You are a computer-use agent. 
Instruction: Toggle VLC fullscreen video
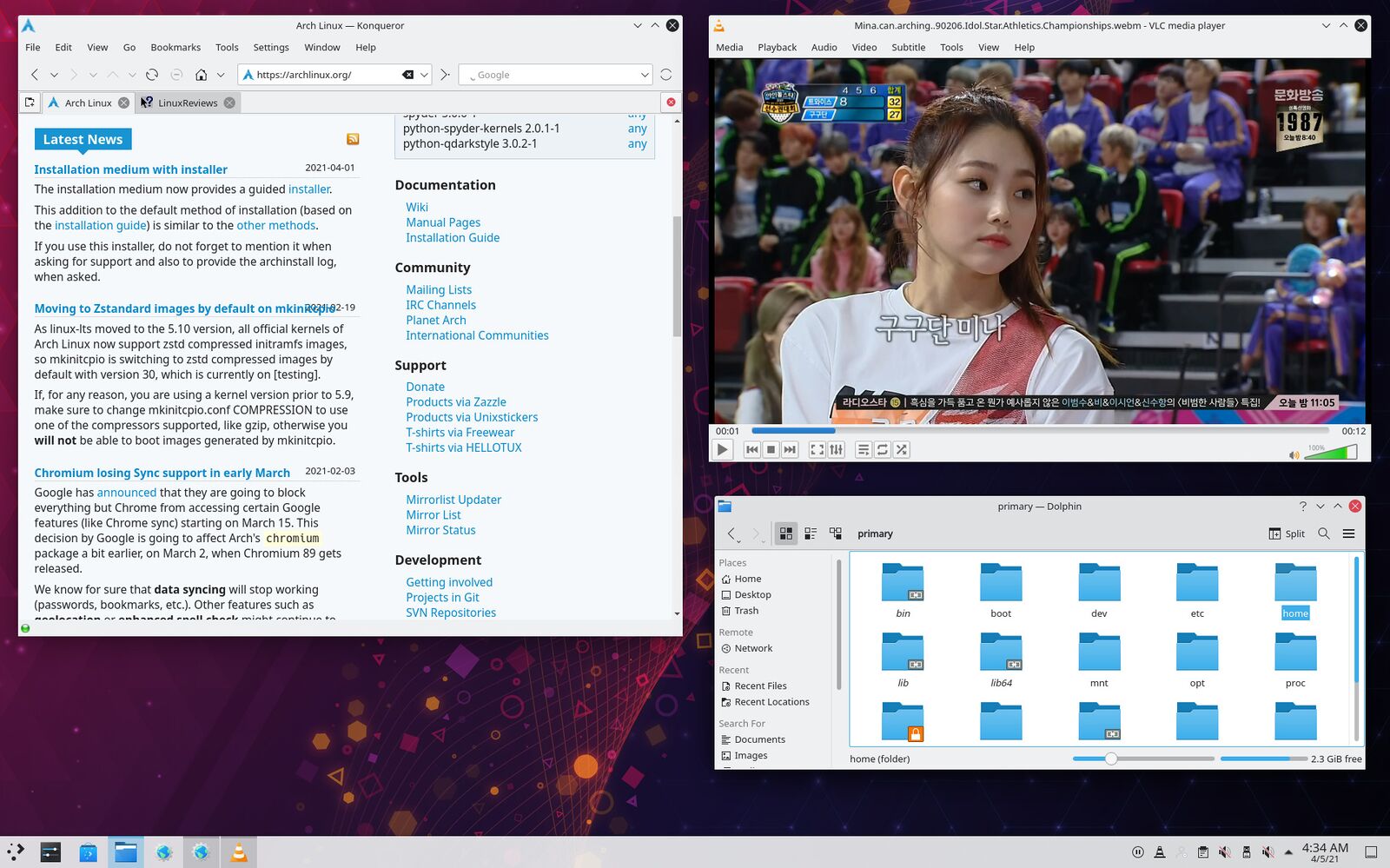[x=817, y=449]
